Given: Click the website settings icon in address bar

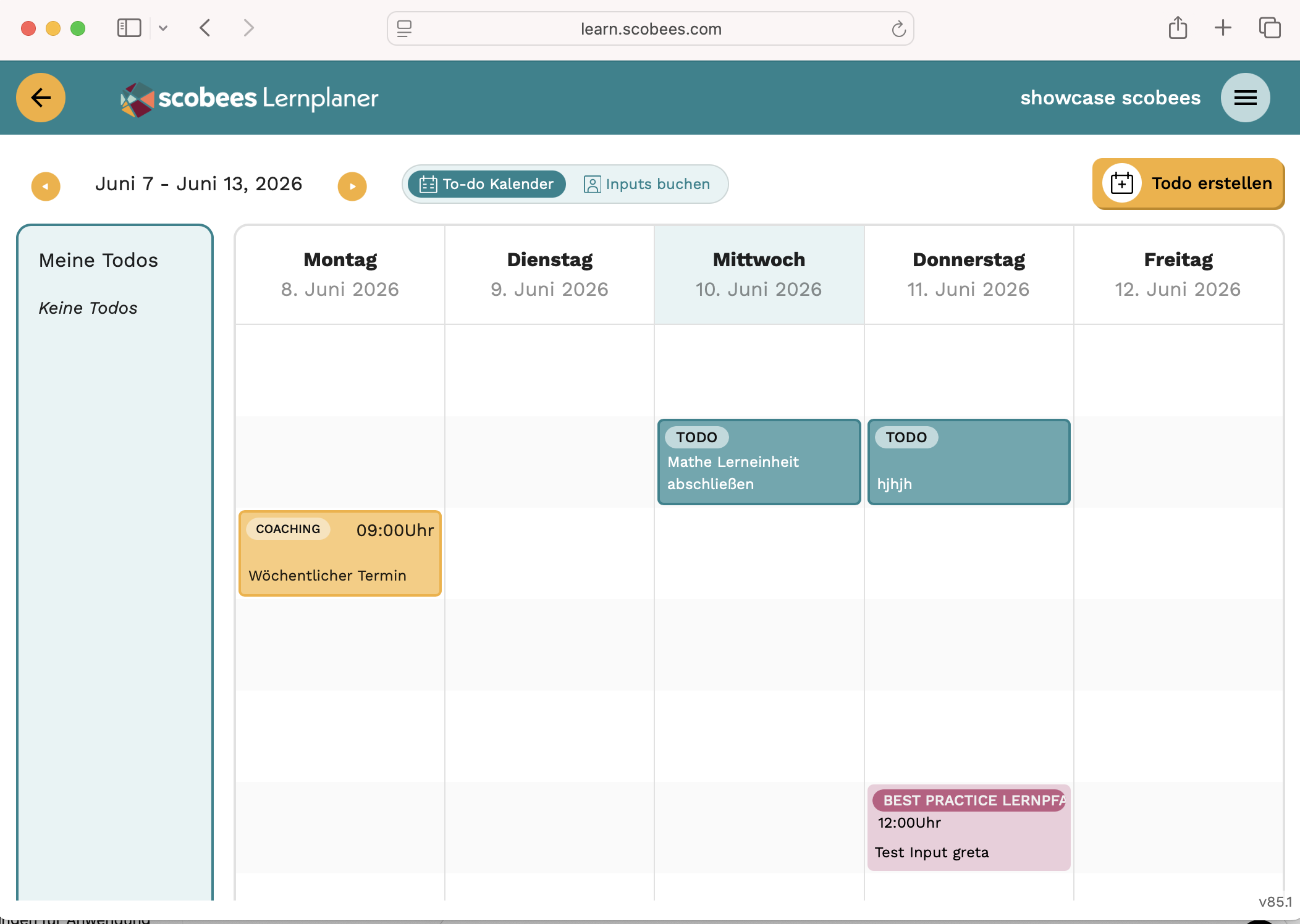Looking at the screenshot, I should 404,28.
